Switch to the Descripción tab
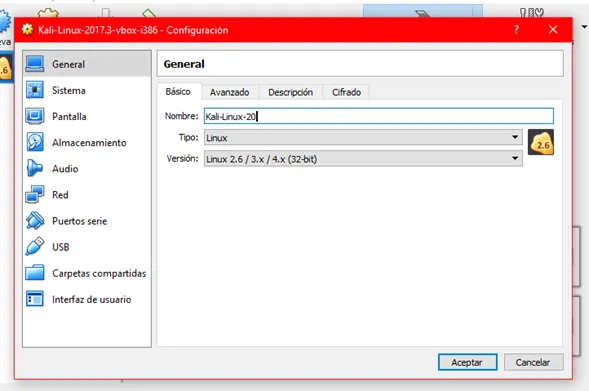 click(x=290, y=92)
